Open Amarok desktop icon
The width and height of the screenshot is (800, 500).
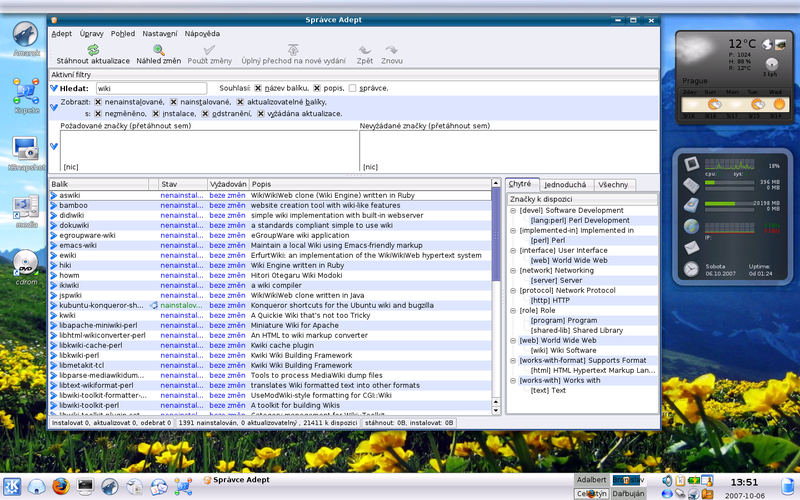[x=26, y=35]
